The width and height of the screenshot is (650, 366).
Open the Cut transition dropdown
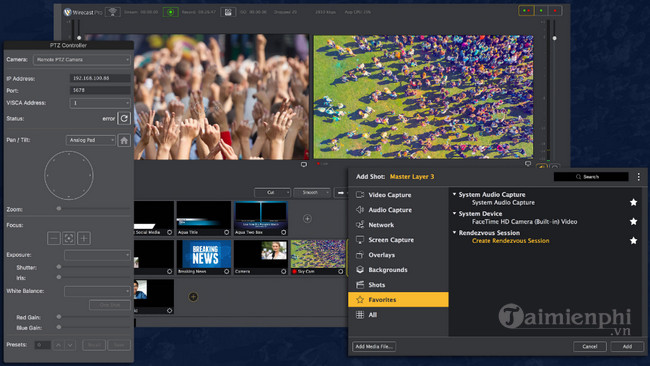coord(272,193)
